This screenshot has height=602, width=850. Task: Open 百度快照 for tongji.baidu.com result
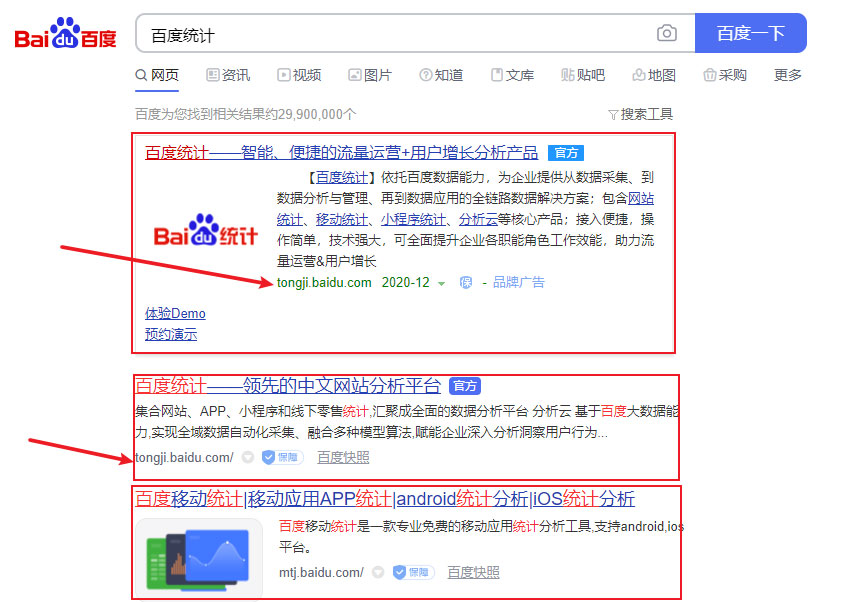pyautogui.click(x=343, y=457)
